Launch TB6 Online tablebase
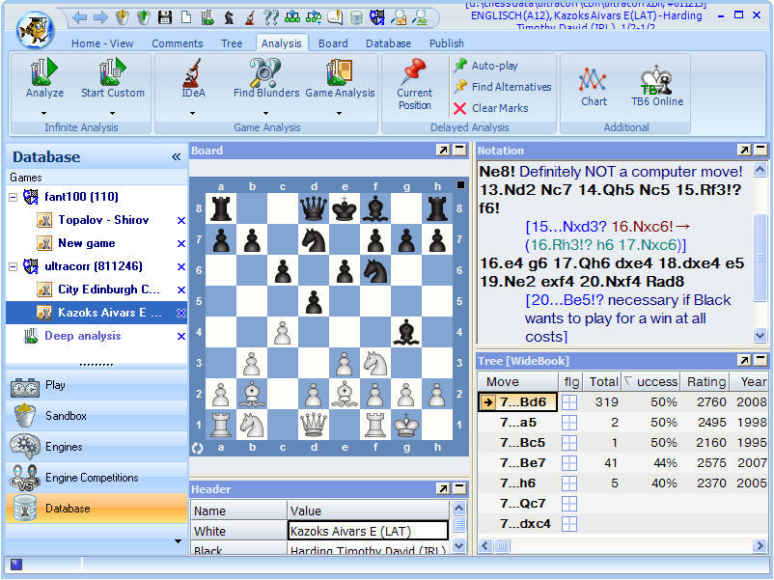 pyautogui.click(x=654, y=82)
